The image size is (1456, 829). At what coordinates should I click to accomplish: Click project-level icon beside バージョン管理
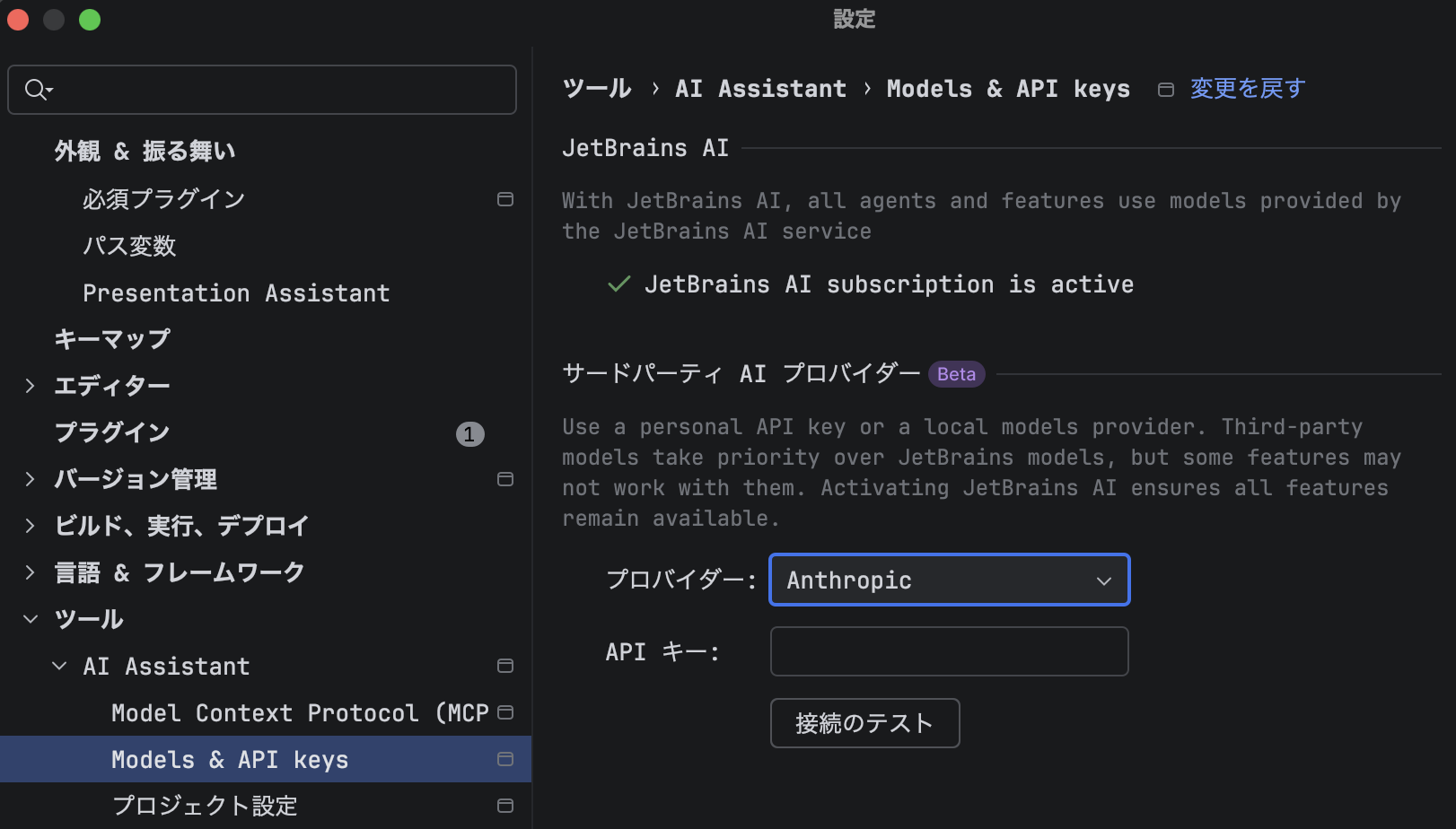[x=505, y=479]
